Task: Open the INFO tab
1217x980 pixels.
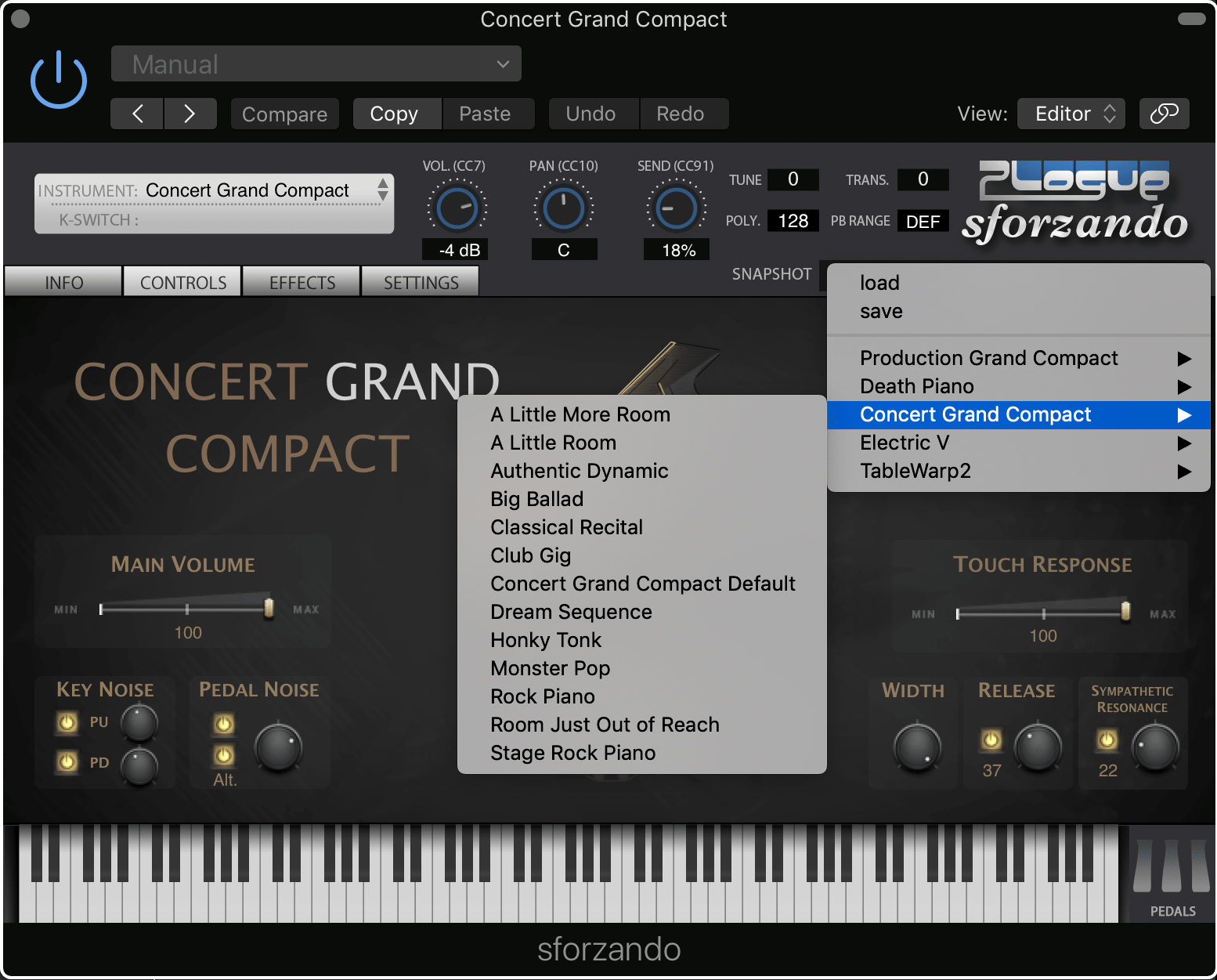Action: point(63,282)
